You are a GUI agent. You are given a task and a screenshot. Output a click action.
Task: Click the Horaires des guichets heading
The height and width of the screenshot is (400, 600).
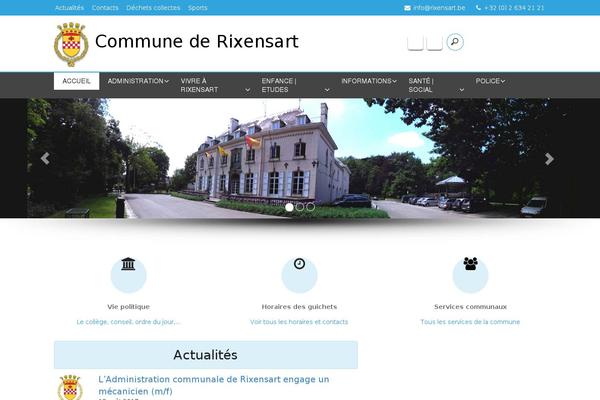[x=299, y=307]
